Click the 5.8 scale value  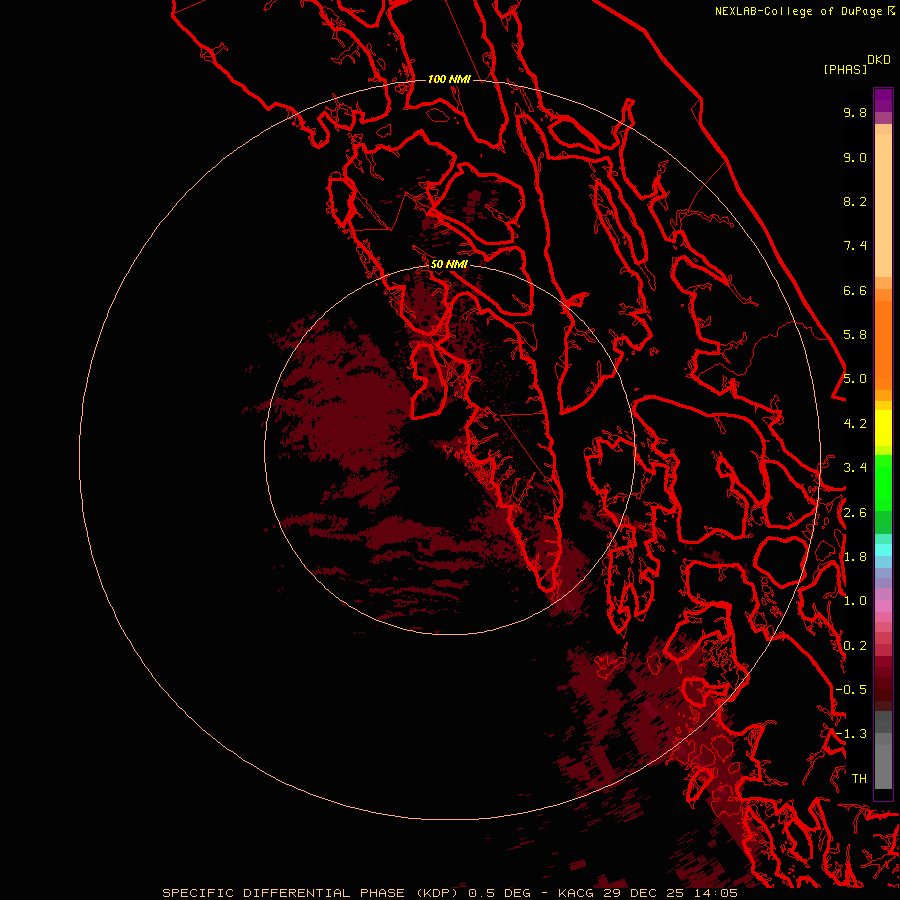click(855, 335)
